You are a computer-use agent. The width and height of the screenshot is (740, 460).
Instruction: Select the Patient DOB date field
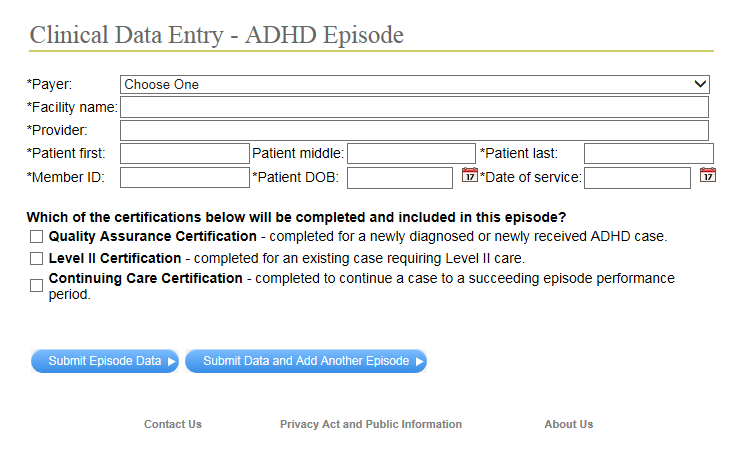(400, 177)
